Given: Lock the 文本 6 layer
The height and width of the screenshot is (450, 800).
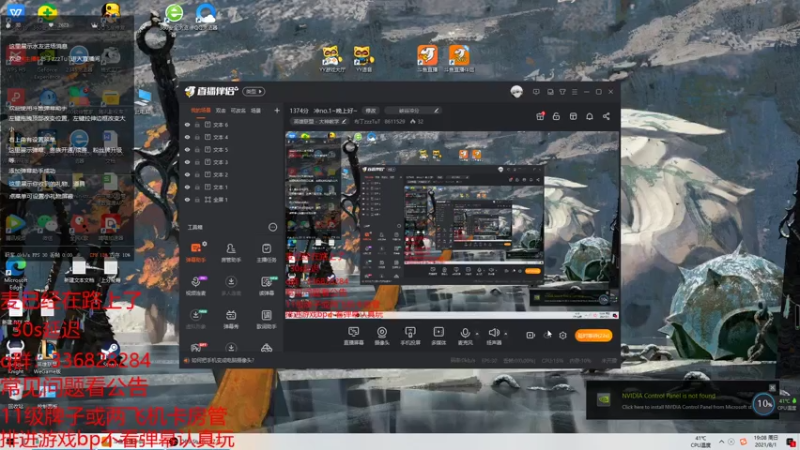Looking at the screenshot, I should [197, 124].
